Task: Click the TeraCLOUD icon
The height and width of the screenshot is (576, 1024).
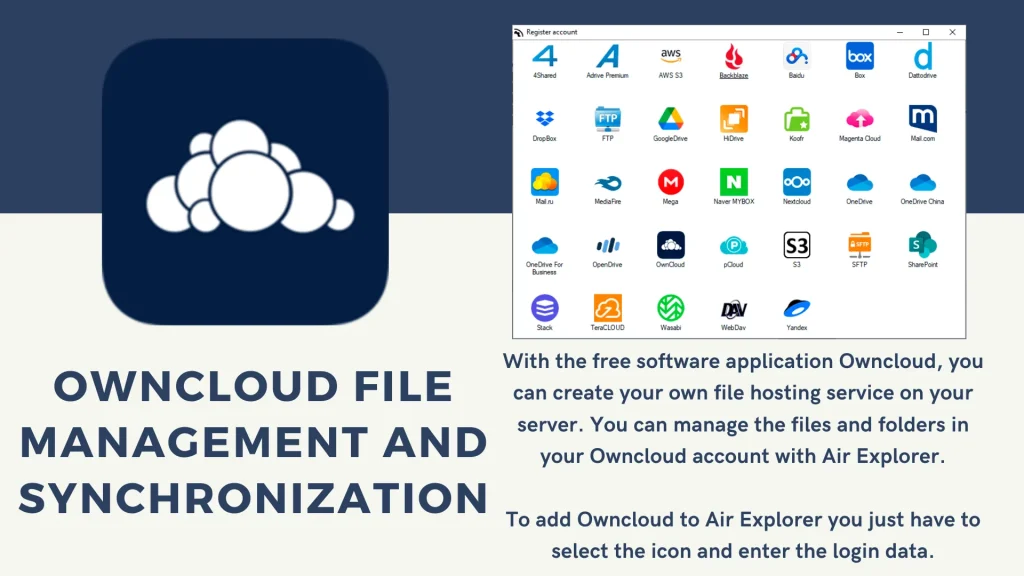Action: coord(607,308)
